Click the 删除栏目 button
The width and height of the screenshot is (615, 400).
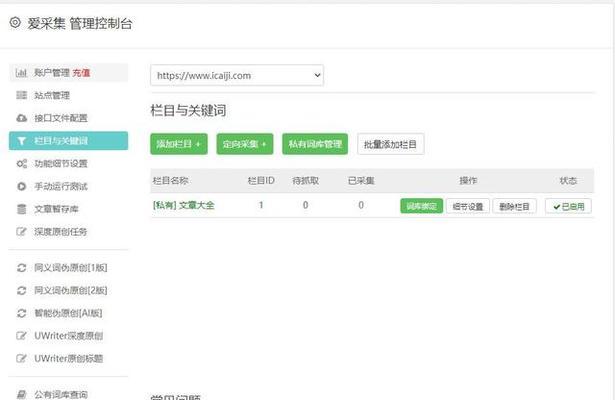point(515,206)
